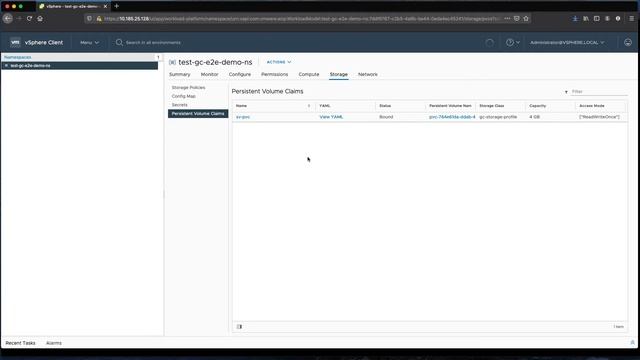Click the column toggle icon in table footer

(239, 327)
